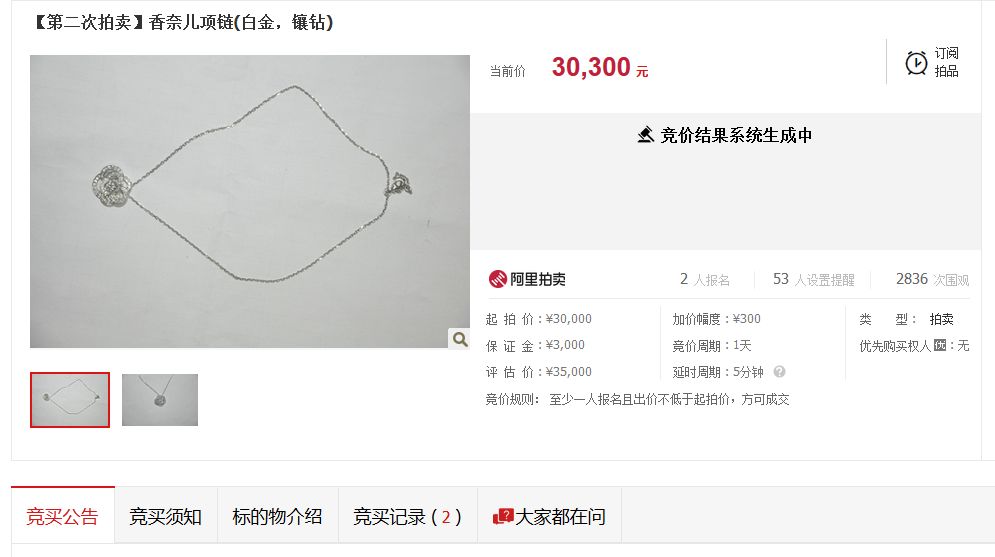Select the second pendant thumbnail
Image resolution: width=995 pixels, height=557 pixels.
point(160,400)
